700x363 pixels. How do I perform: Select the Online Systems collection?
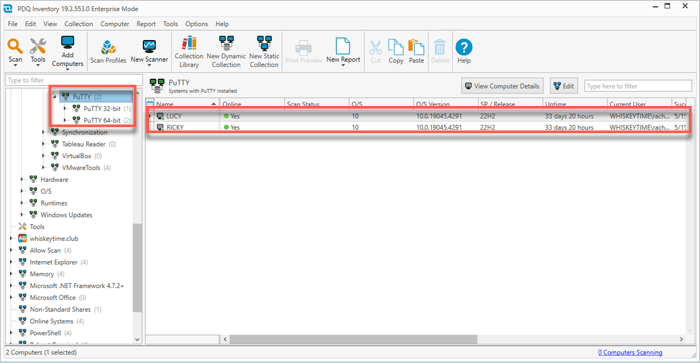click(x=51, y=321)
